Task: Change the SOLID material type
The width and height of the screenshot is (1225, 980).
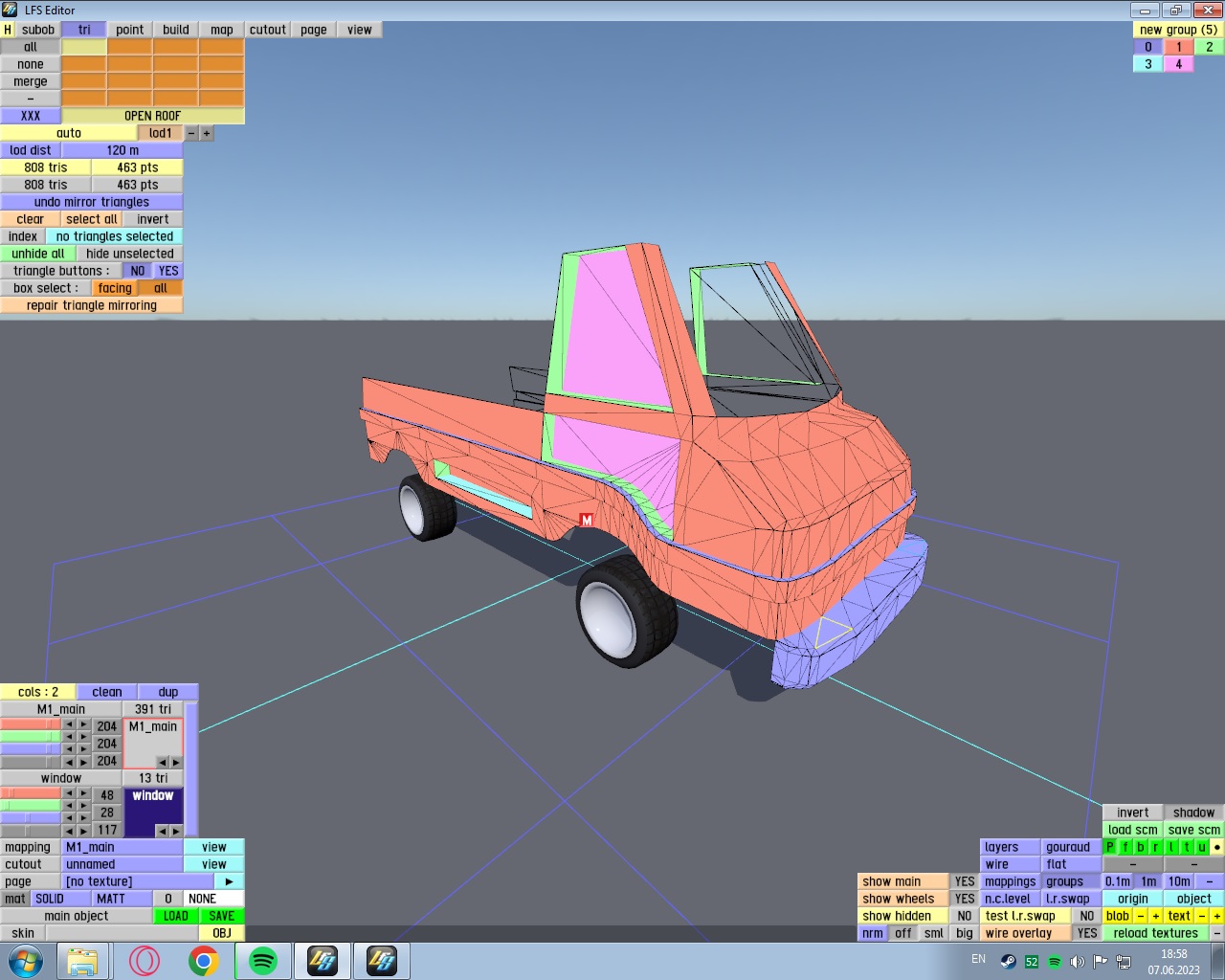Action: [61, 899]
